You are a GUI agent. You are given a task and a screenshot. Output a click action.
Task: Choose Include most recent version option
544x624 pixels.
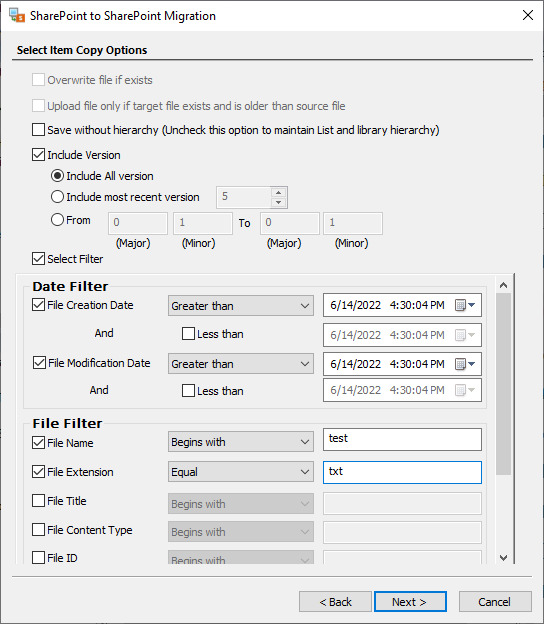click(57, 197)
